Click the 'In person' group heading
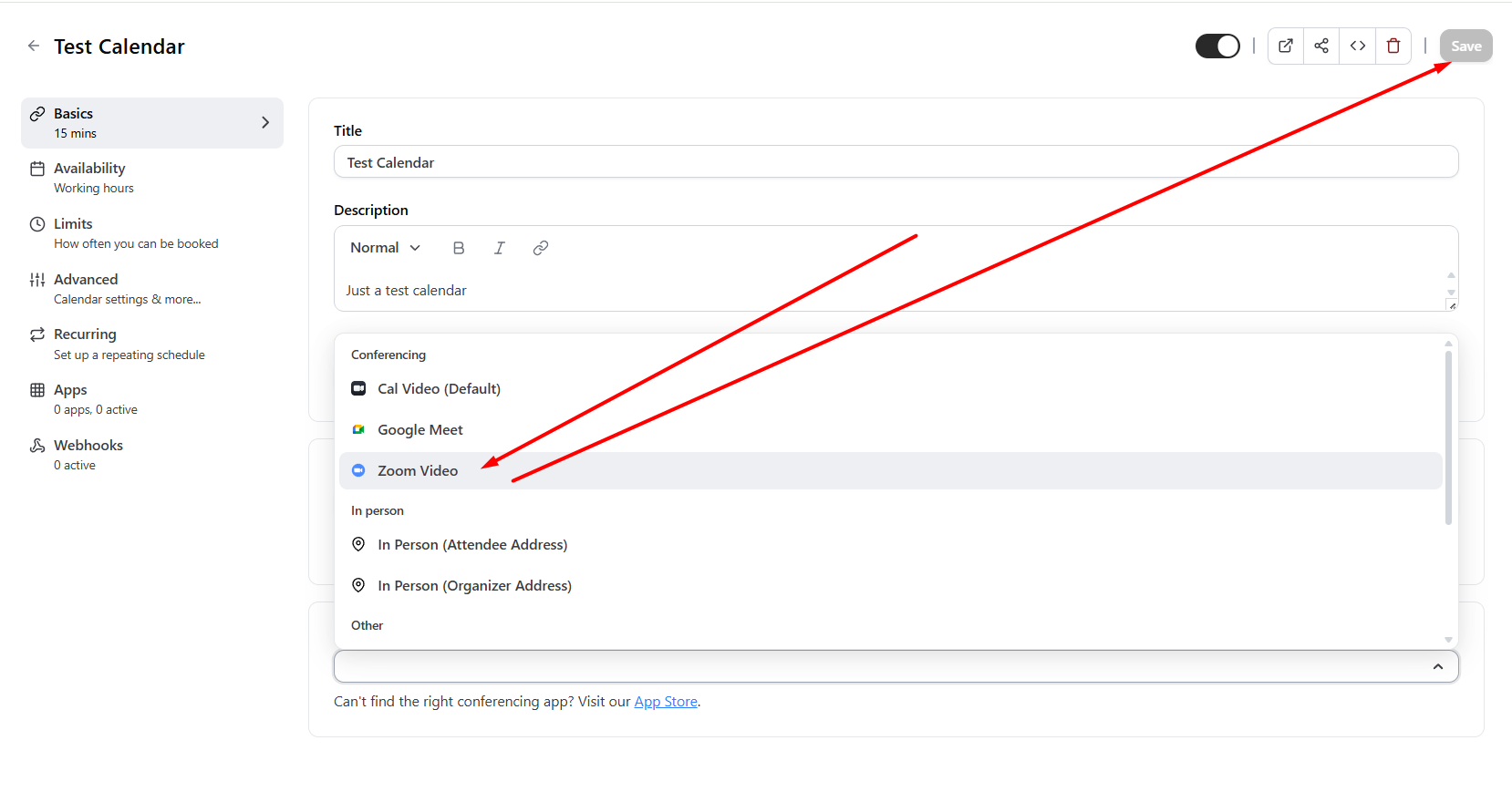This screenshot has width=1512, height=792. pyautogui.click(x=378, y=511)
